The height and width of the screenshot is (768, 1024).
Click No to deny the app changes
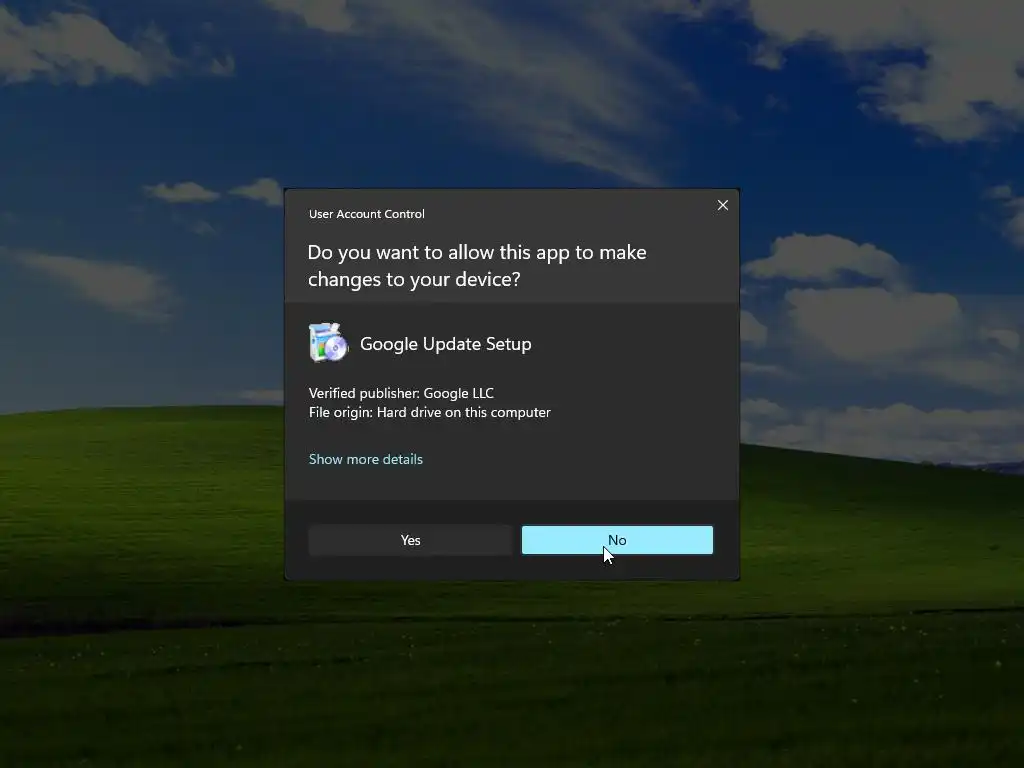pos(617,540)
